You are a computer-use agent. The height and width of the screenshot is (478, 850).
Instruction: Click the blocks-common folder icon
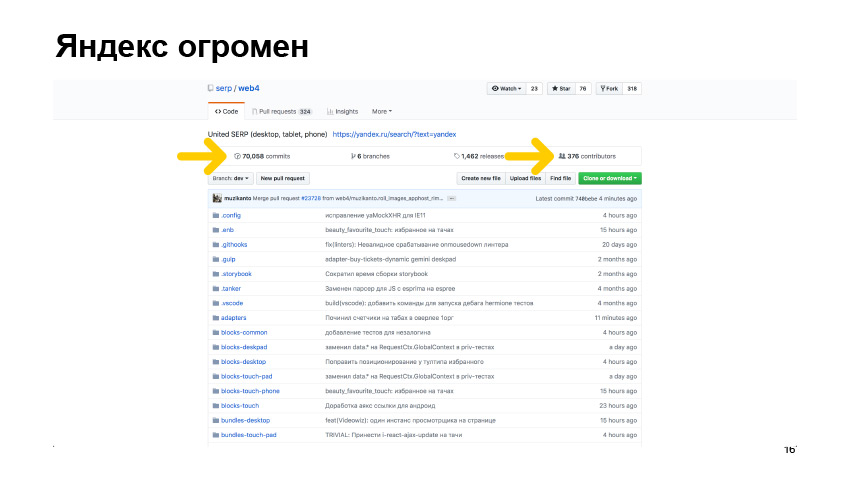coord(216,332)
